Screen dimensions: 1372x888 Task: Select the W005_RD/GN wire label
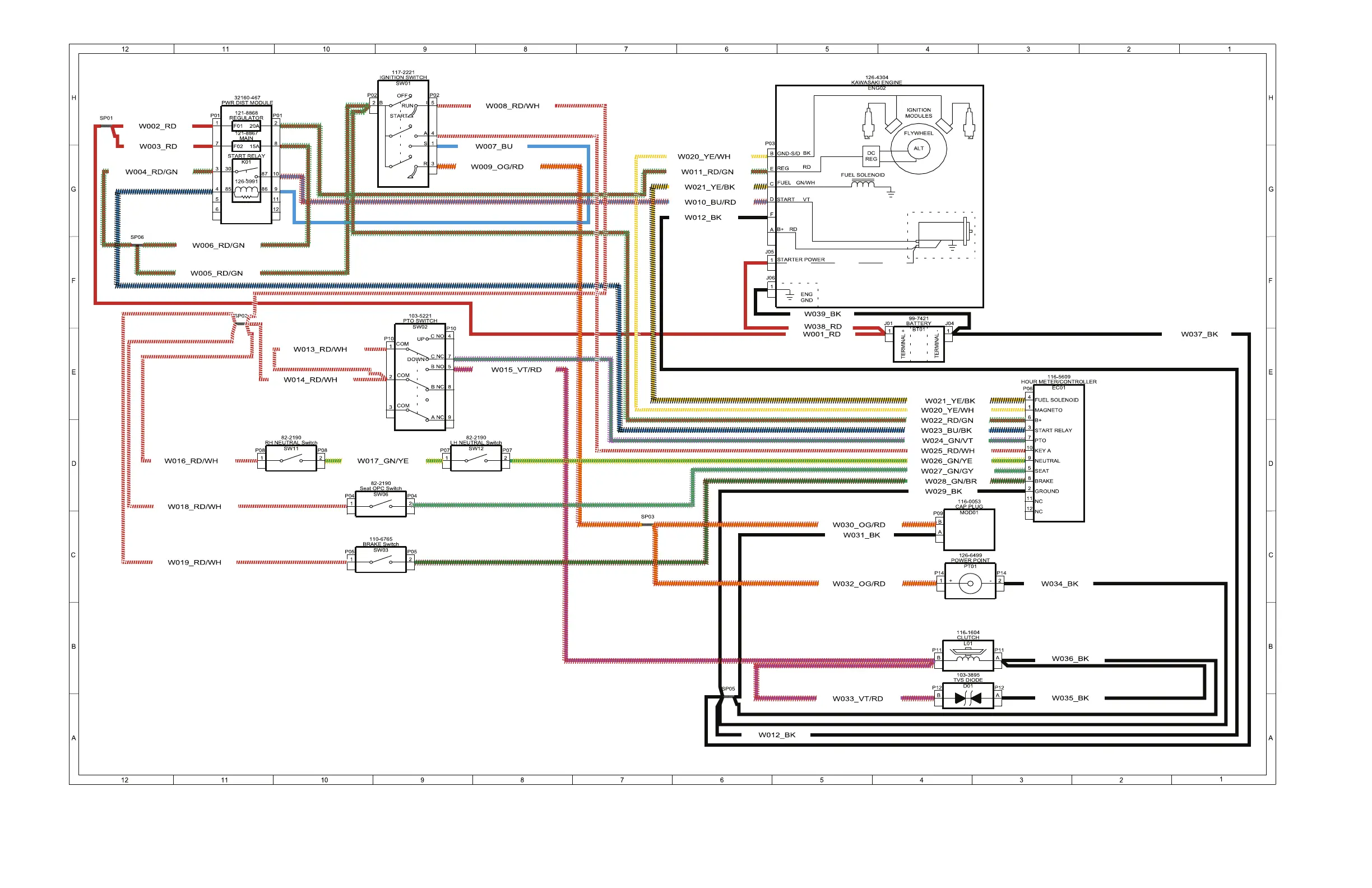click(x=217, y=274)
